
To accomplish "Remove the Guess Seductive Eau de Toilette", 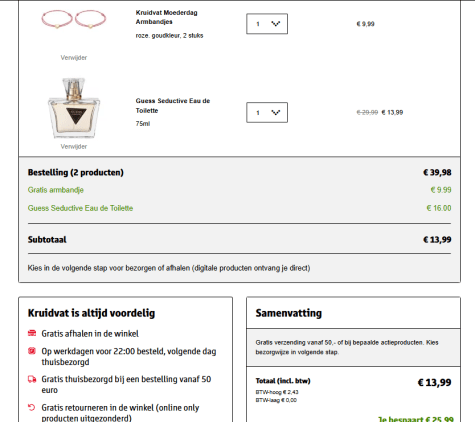I will (74, 147).
